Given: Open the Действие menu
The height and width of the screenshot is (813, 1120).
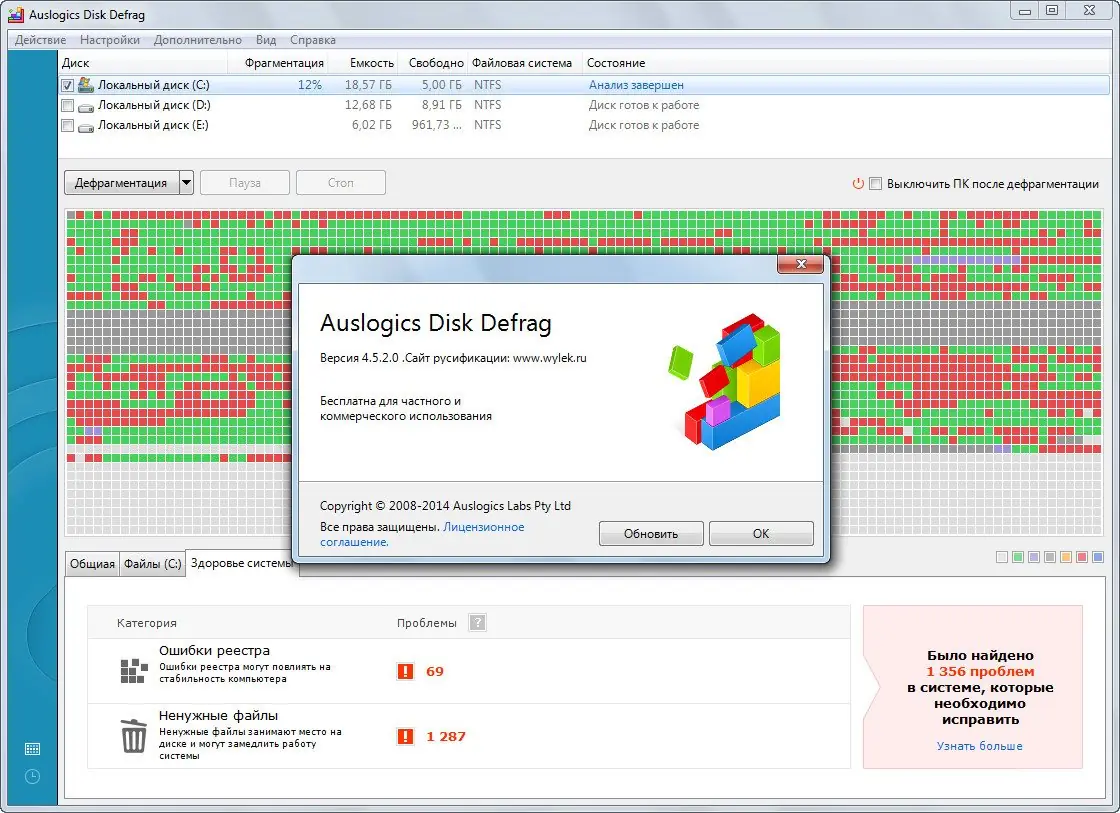Looking at the screenshot, I should pos(40,40).
